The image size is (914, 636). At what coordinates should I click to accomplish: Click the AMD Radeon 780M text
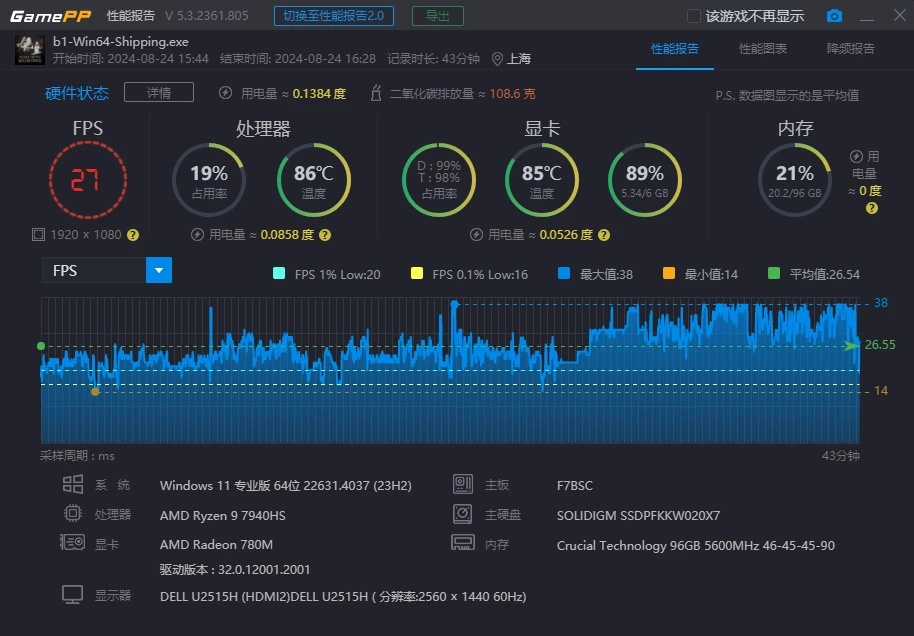tap(216, 544)
